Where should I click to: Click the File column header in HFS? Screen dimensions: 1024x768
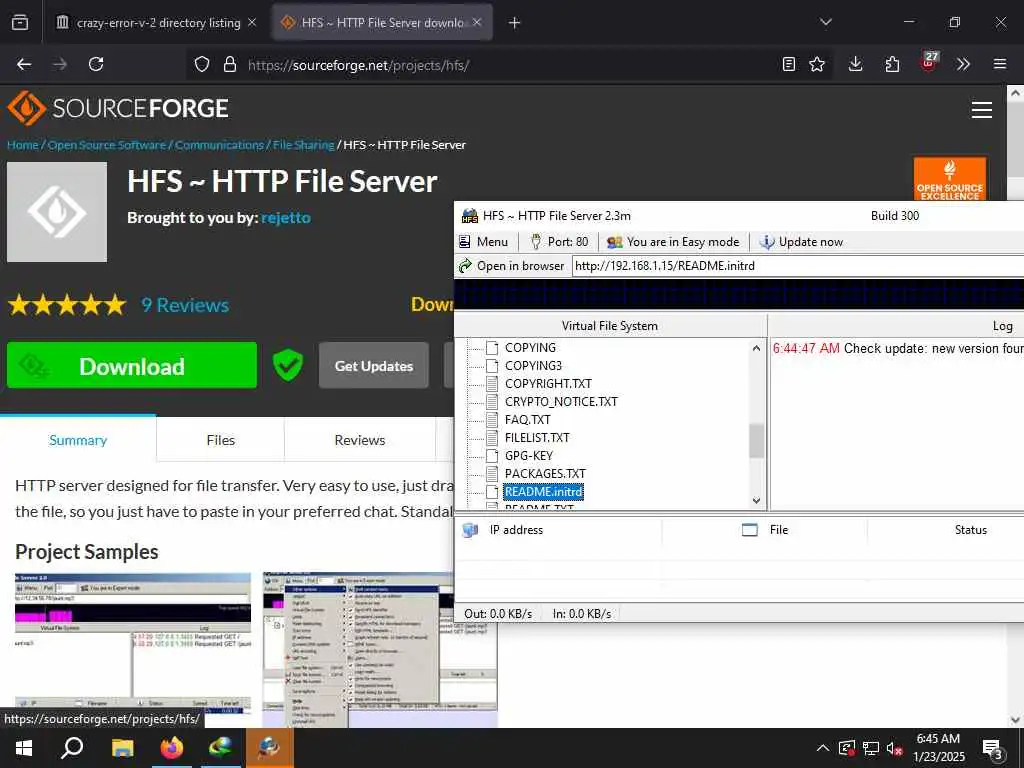coord(765,530)
